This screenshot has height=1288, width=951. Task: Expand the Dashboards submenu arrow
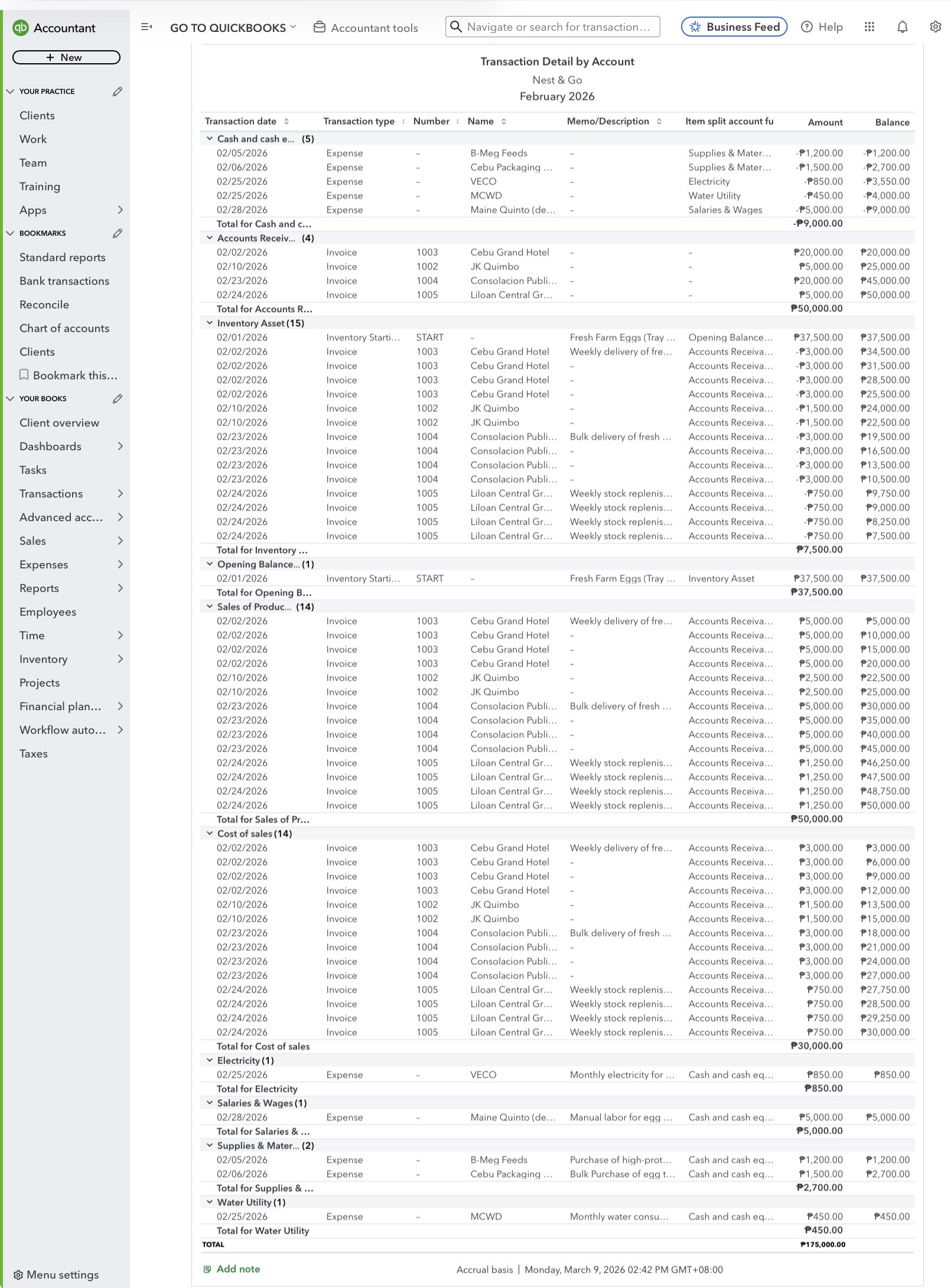[120, 446]
